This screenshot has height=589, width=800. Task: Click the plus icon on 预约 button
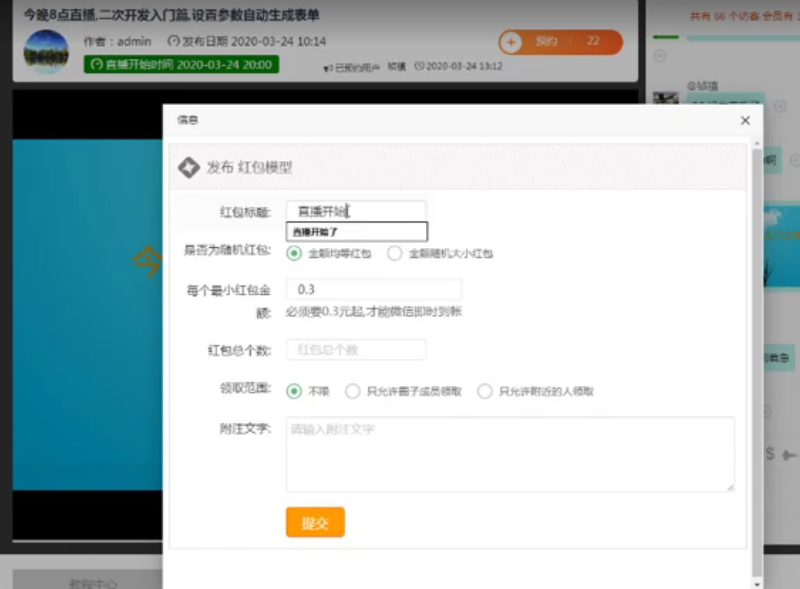click(512, 42)
